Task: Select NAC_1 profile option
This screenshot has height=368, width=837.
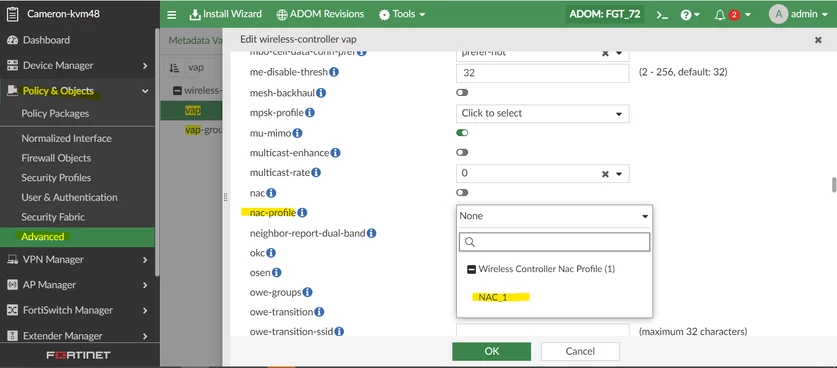Action: point(493,297)
